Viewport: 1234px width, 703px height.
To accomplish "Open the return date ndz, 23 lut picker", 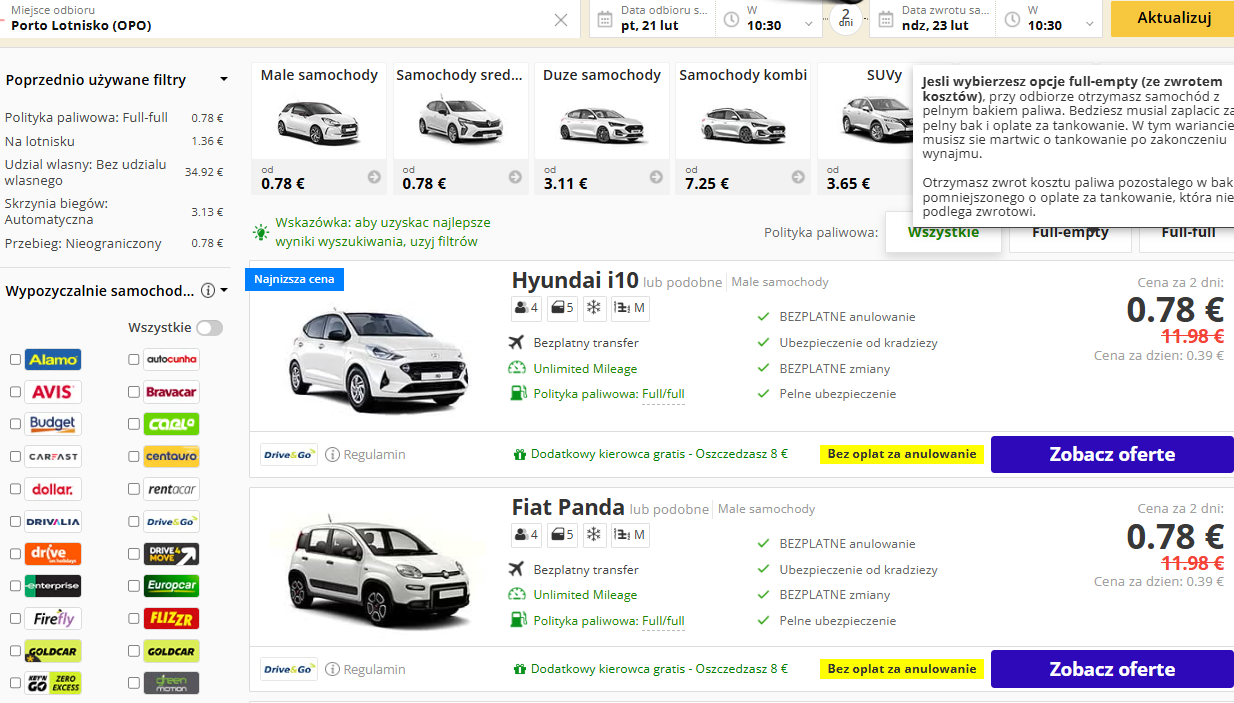I will 934,19.
